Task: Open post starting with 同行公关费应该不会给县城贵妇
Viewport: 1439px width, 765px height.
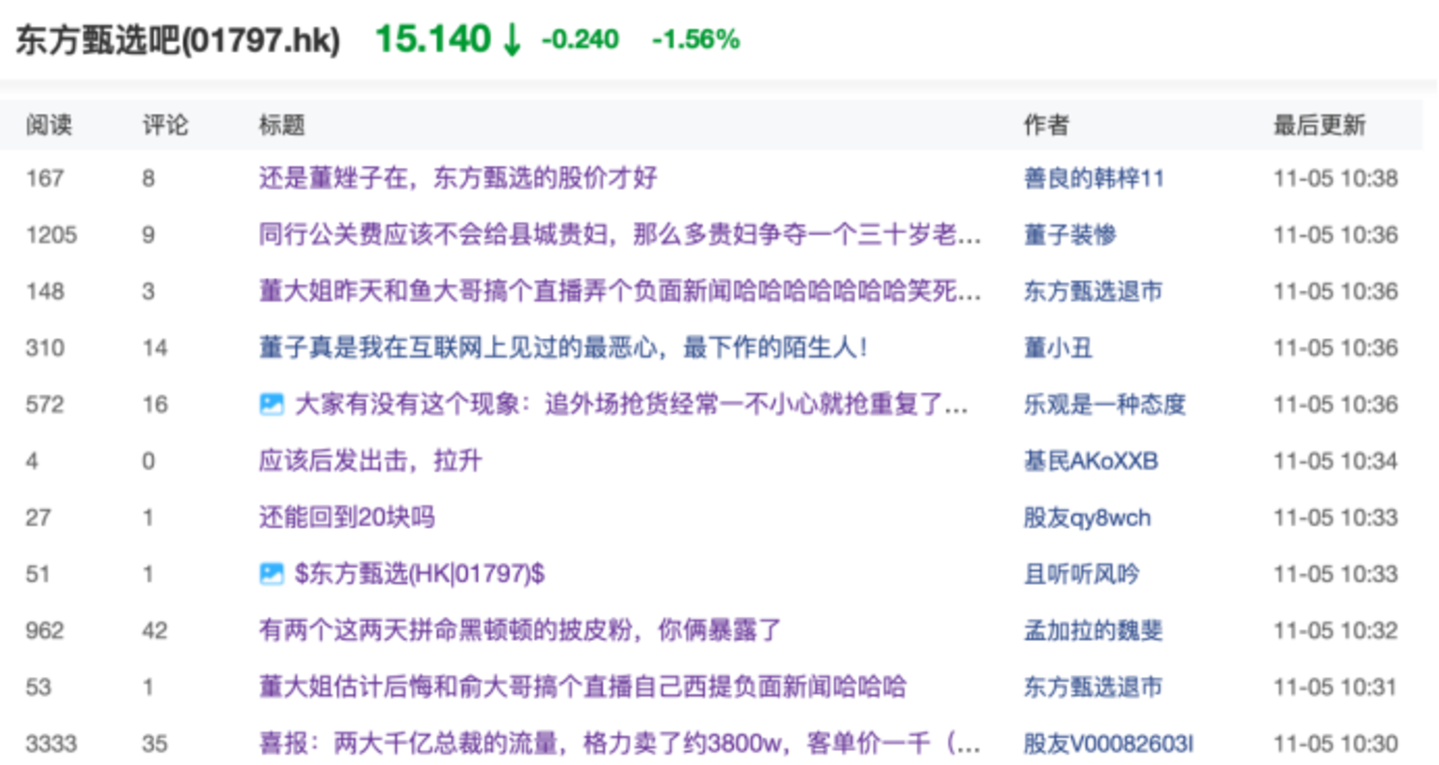Action: [x=619, y=235]
